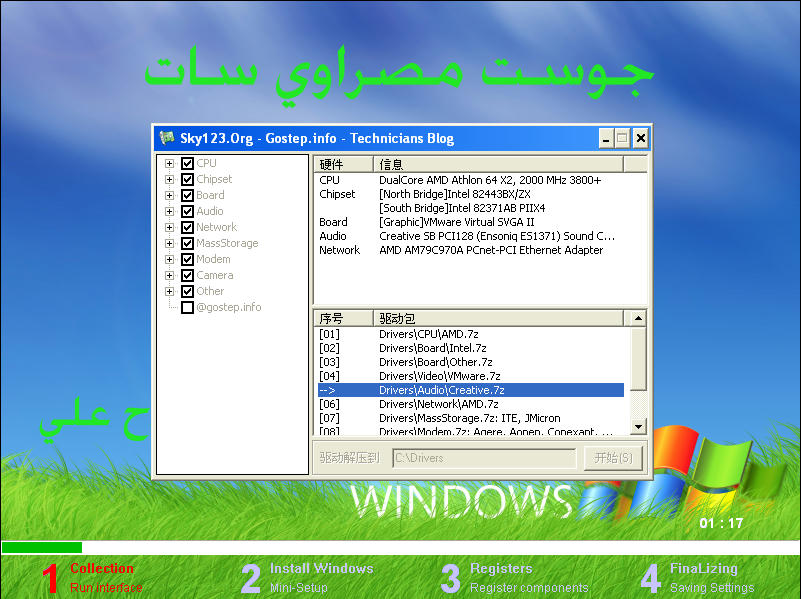Select the @gostep.info tree label
Screen dimensions: 801x599
[229, 307]
